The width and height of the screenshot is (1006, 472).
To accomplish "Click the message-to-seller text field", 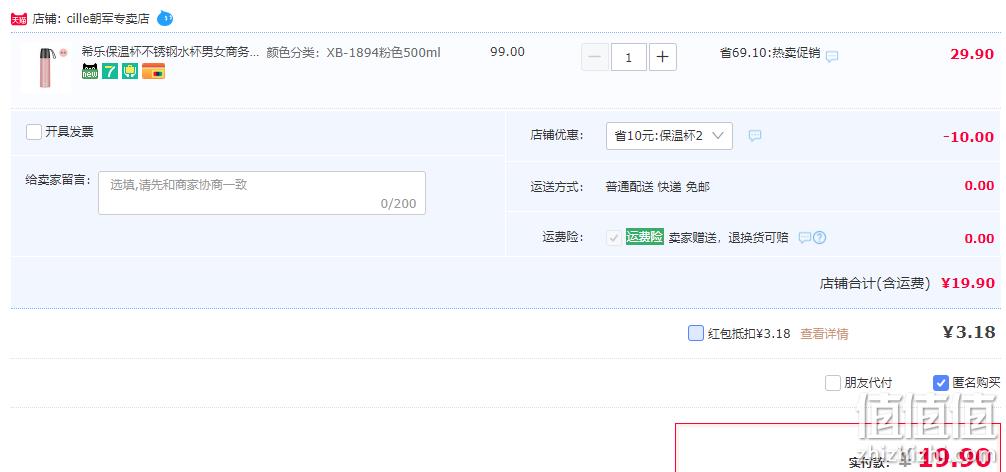I will coord(262,193).
